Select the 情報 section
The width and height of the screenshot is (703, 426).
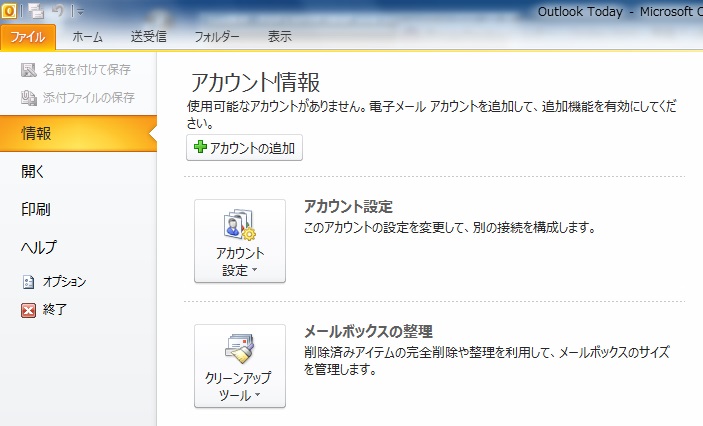click(x=78, y=133)
